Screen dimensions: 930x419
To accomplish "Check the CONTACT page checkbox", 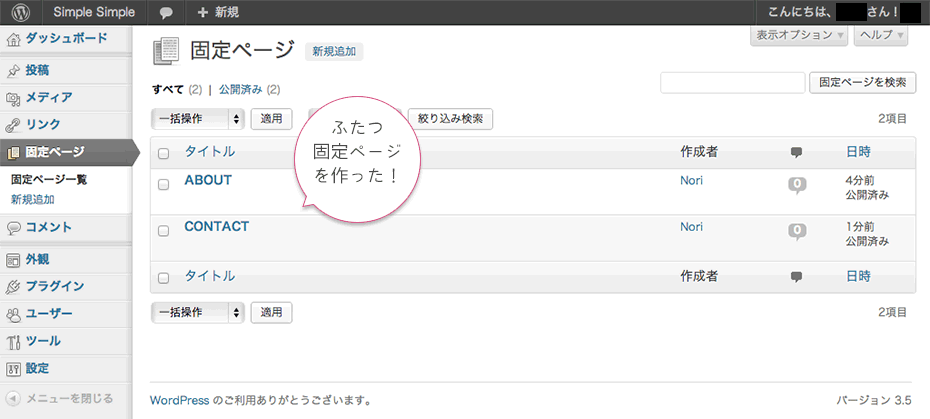I will pyautogui.click(x=164, y=230).
